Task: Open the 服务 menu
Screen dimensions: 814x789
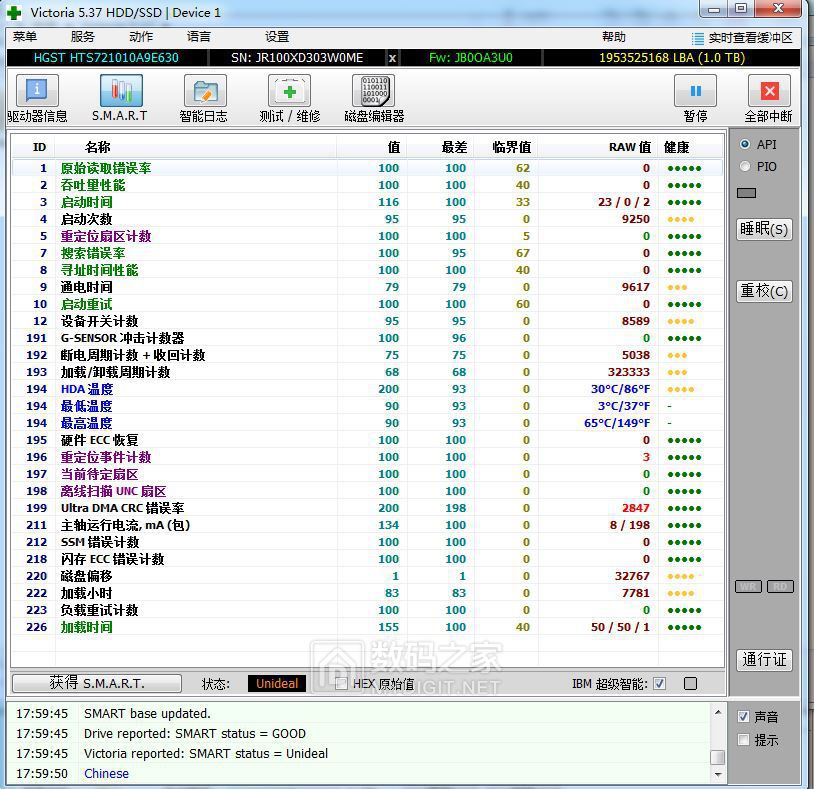Action: click(x=83, y=37)
